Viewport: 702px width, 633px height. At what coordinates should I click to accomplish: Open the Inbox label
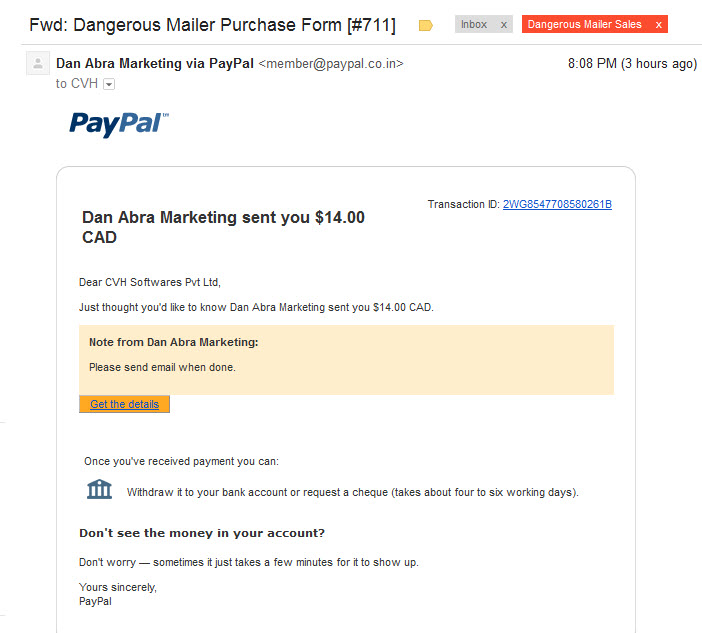[474, 24]
